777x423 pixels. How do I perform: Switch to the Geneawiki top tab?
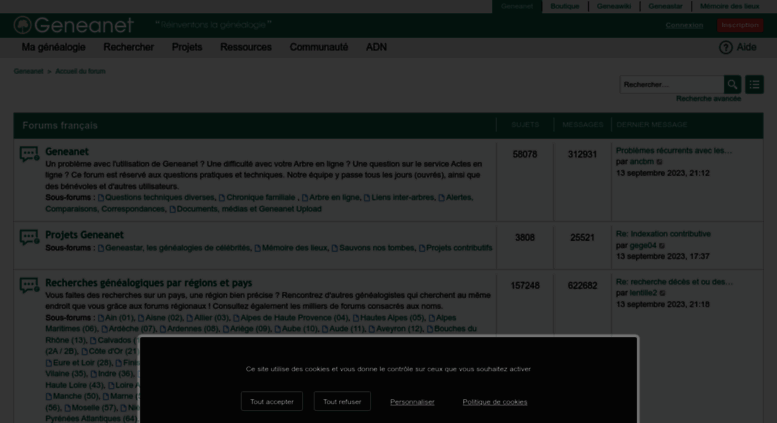point(613,6)
